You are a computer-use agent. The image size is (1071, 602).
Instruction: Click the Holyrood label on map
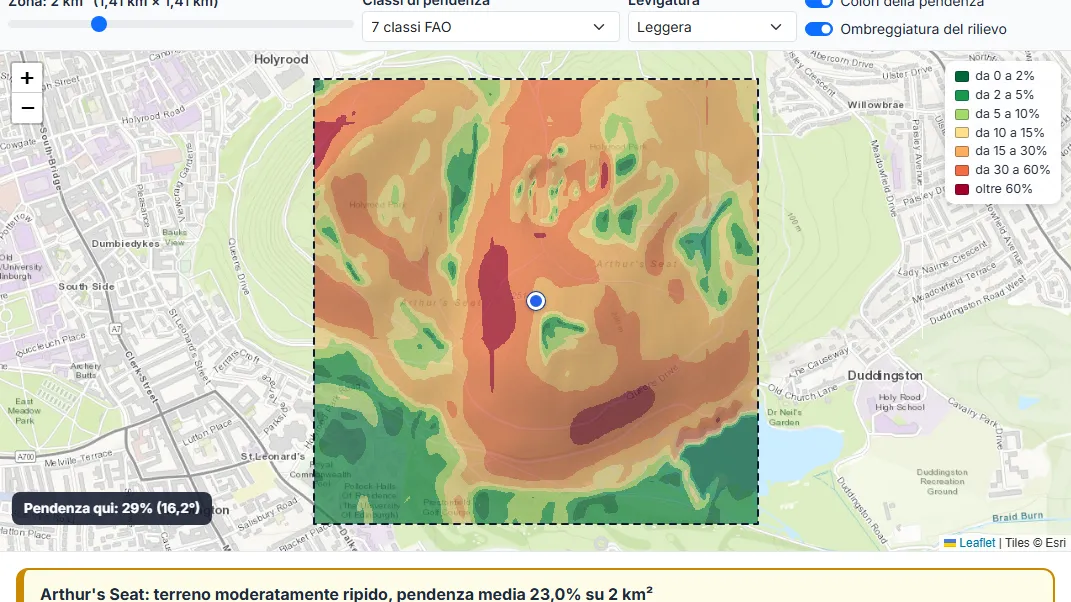pos(281,59)
